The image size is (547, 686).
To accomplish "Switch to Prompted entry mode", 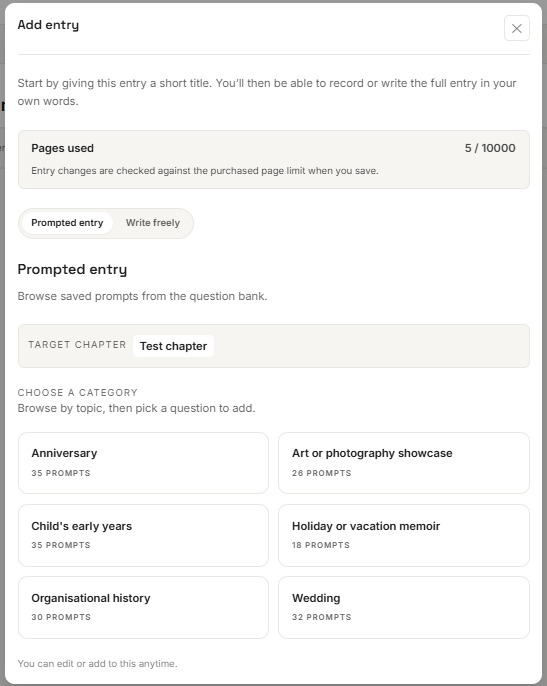I will pos(67,223).
